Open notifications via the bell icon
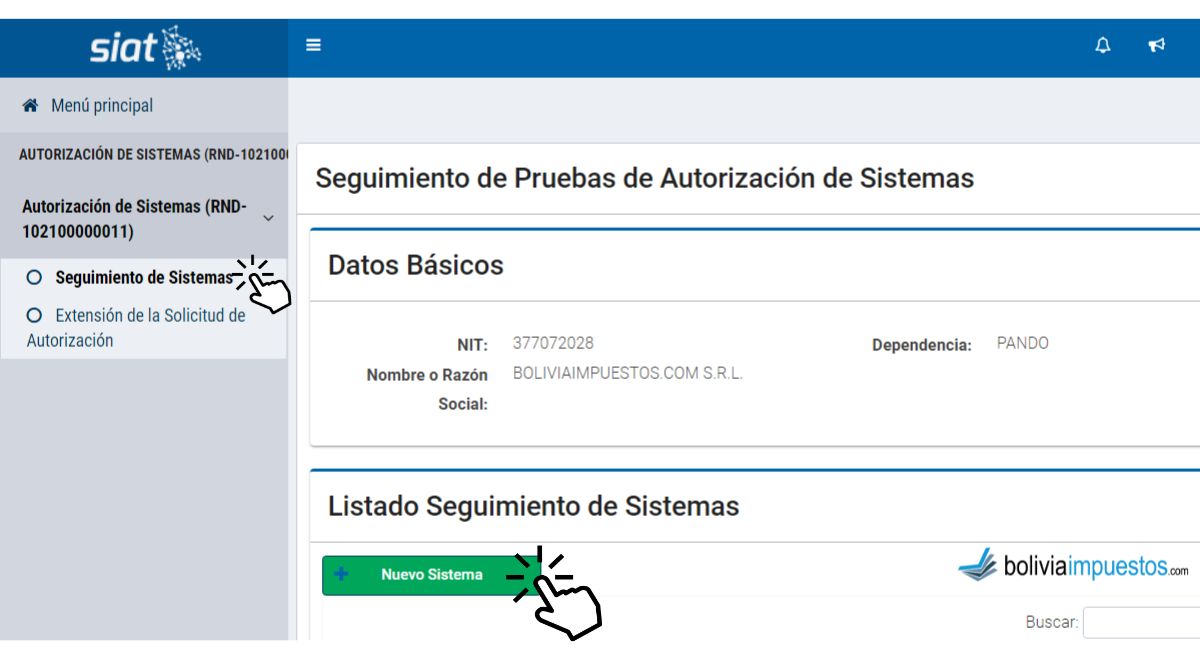The image size is (1200, 670). [1103, 45]
